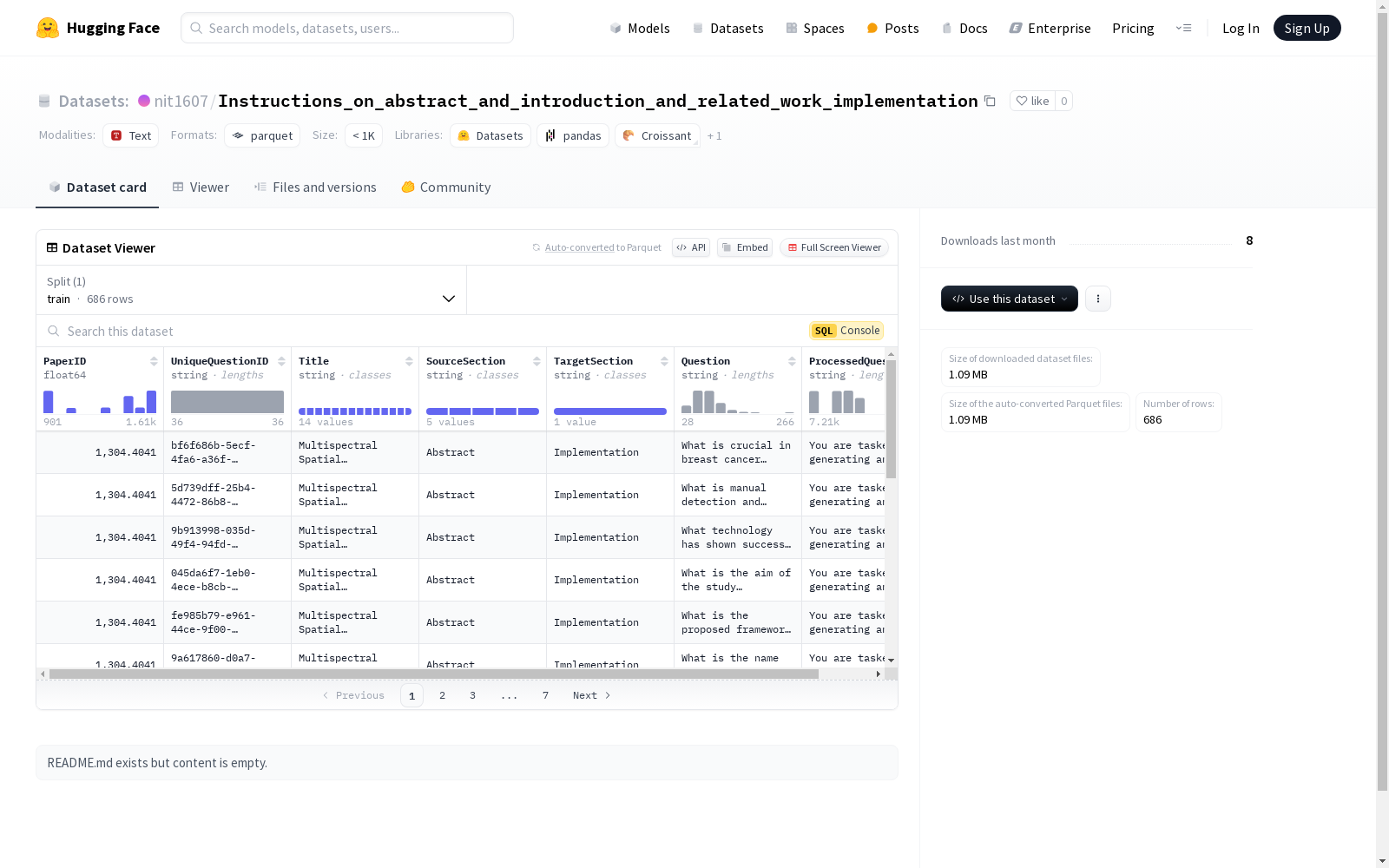Click the Embed button
The height and width of the screenshot is (868, 1389).
click(745, 247)
